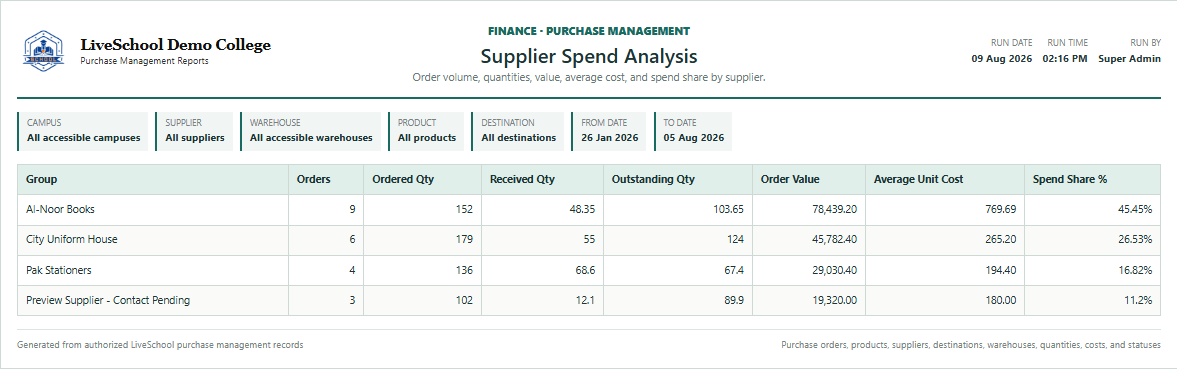Select the Pak Stationers row name
The image size is (1178, 370).
(x=59, y=270)
